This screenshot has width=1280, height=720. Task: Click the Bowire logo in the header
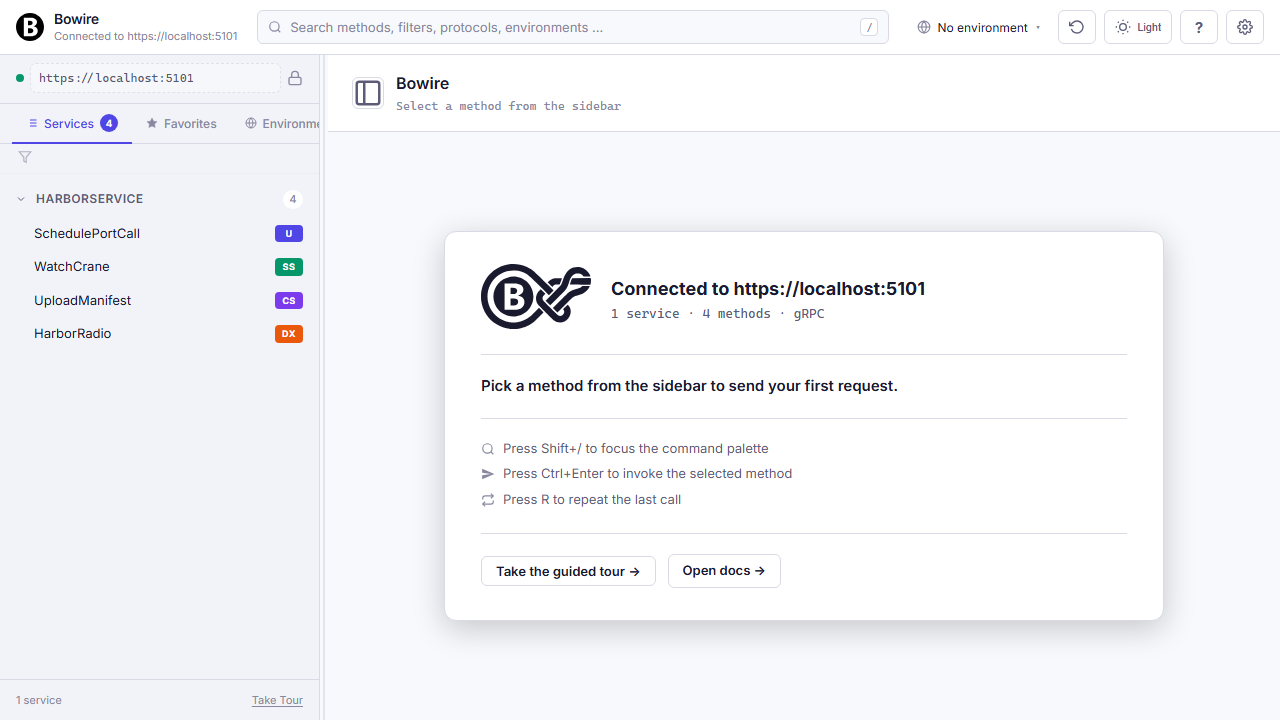(x=30, y=27)
